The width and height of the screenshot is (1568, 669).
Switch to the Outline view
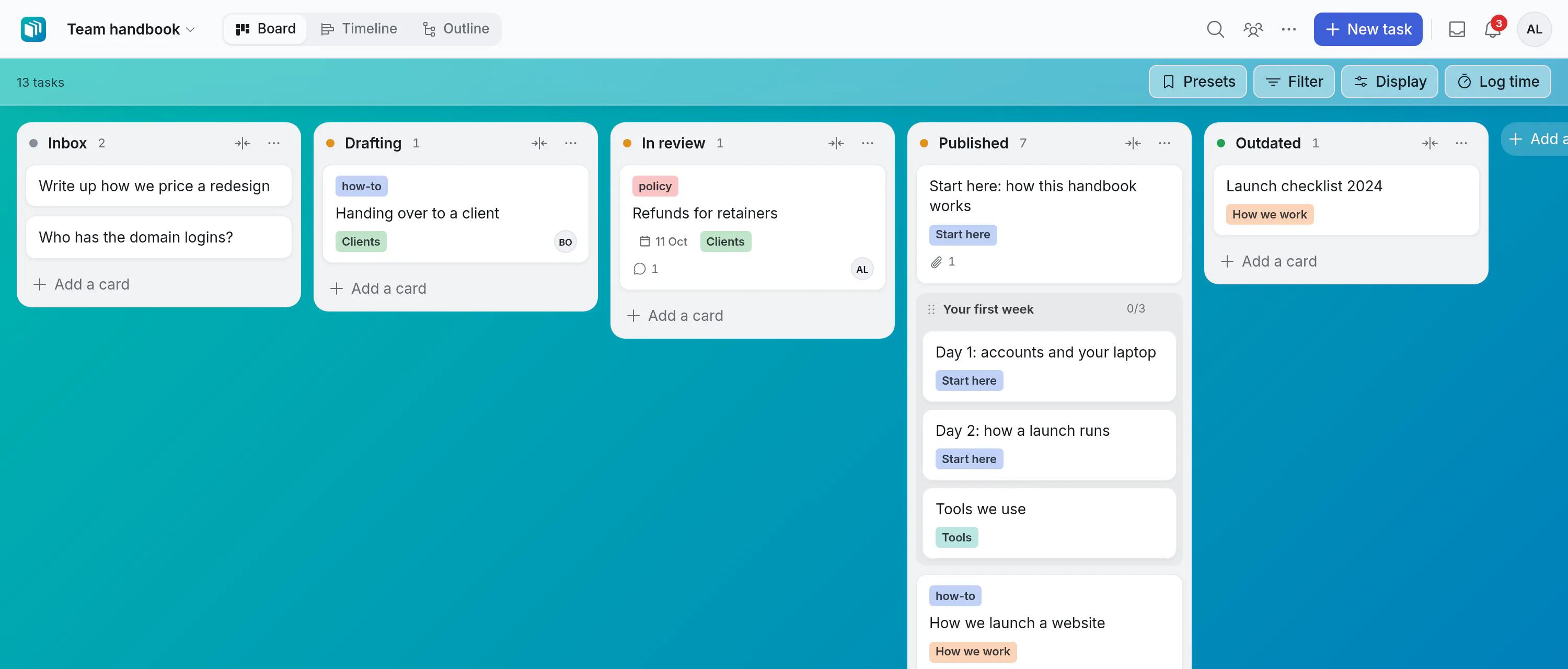click(455, 29)
